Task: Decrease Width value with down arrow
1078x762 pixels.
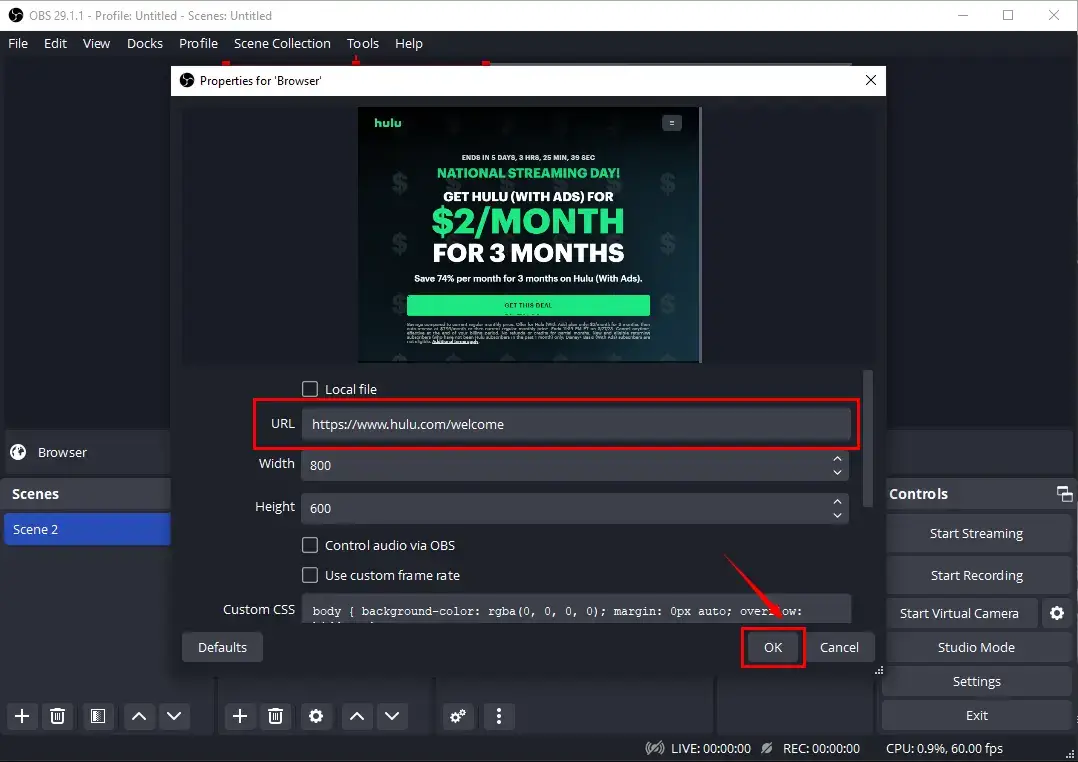Action: [x=837, y=472]
